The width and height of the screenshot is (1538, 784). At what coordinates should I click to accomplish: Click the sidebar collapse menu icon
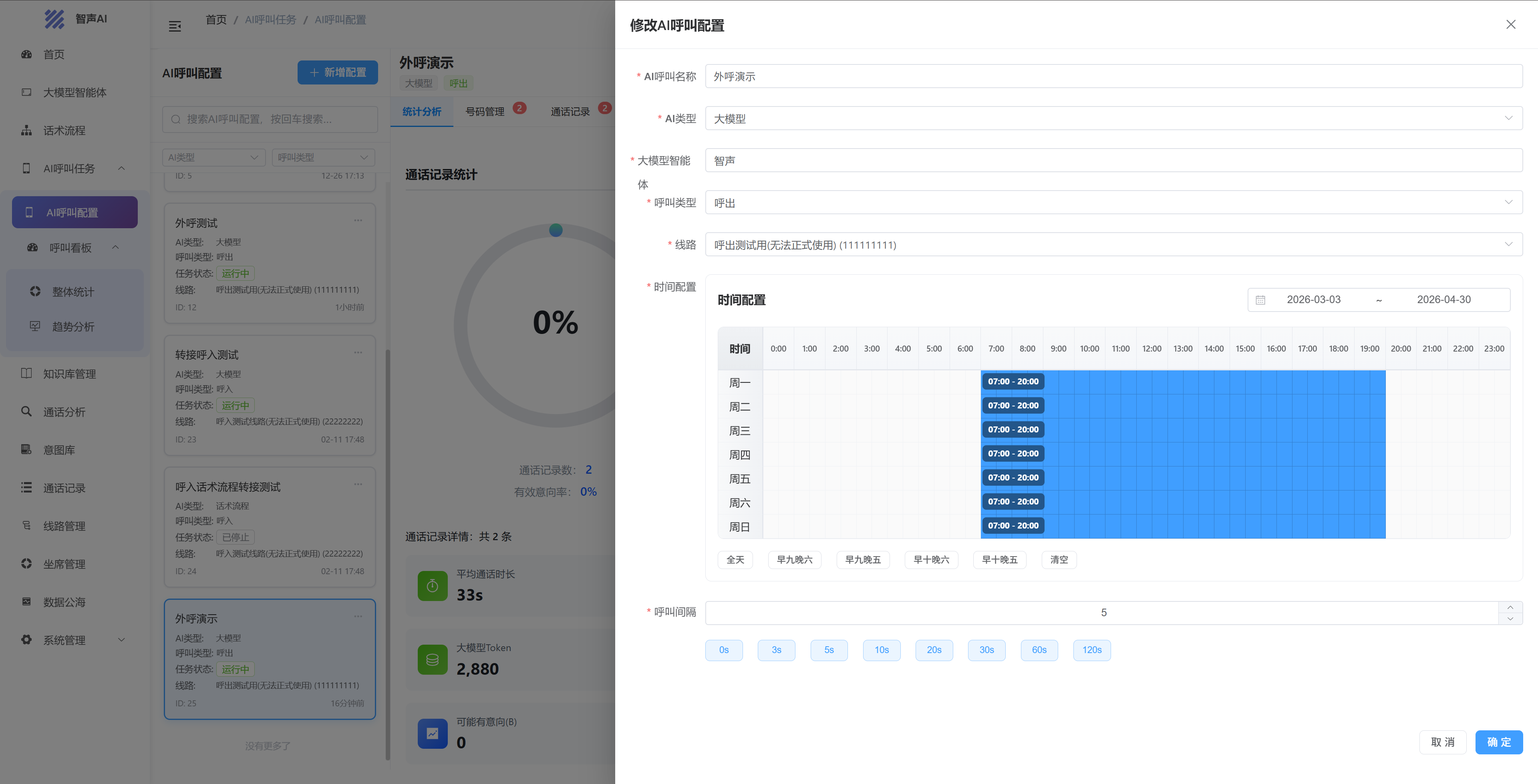pyautogui.click(x=175, y=26)
